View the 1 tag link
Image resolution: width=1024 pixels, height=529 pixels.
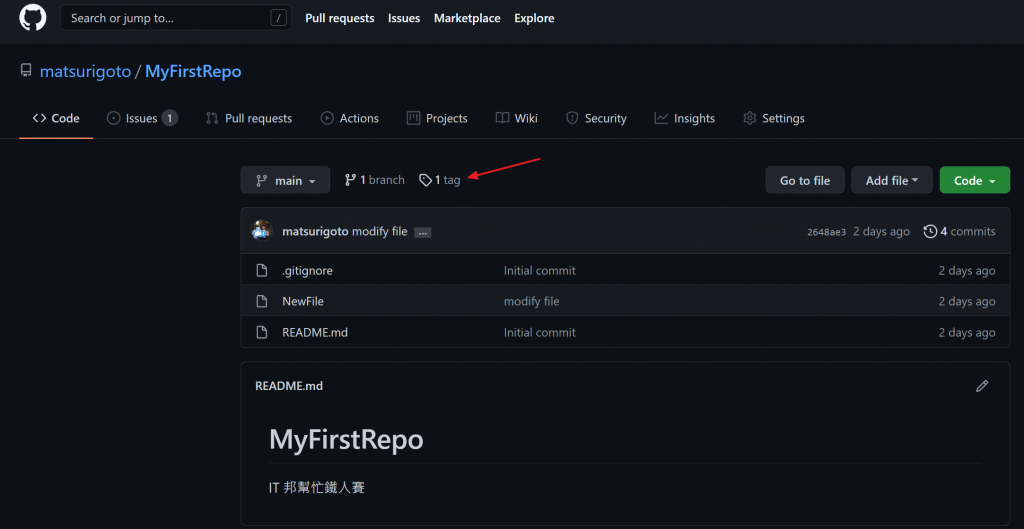440,180
